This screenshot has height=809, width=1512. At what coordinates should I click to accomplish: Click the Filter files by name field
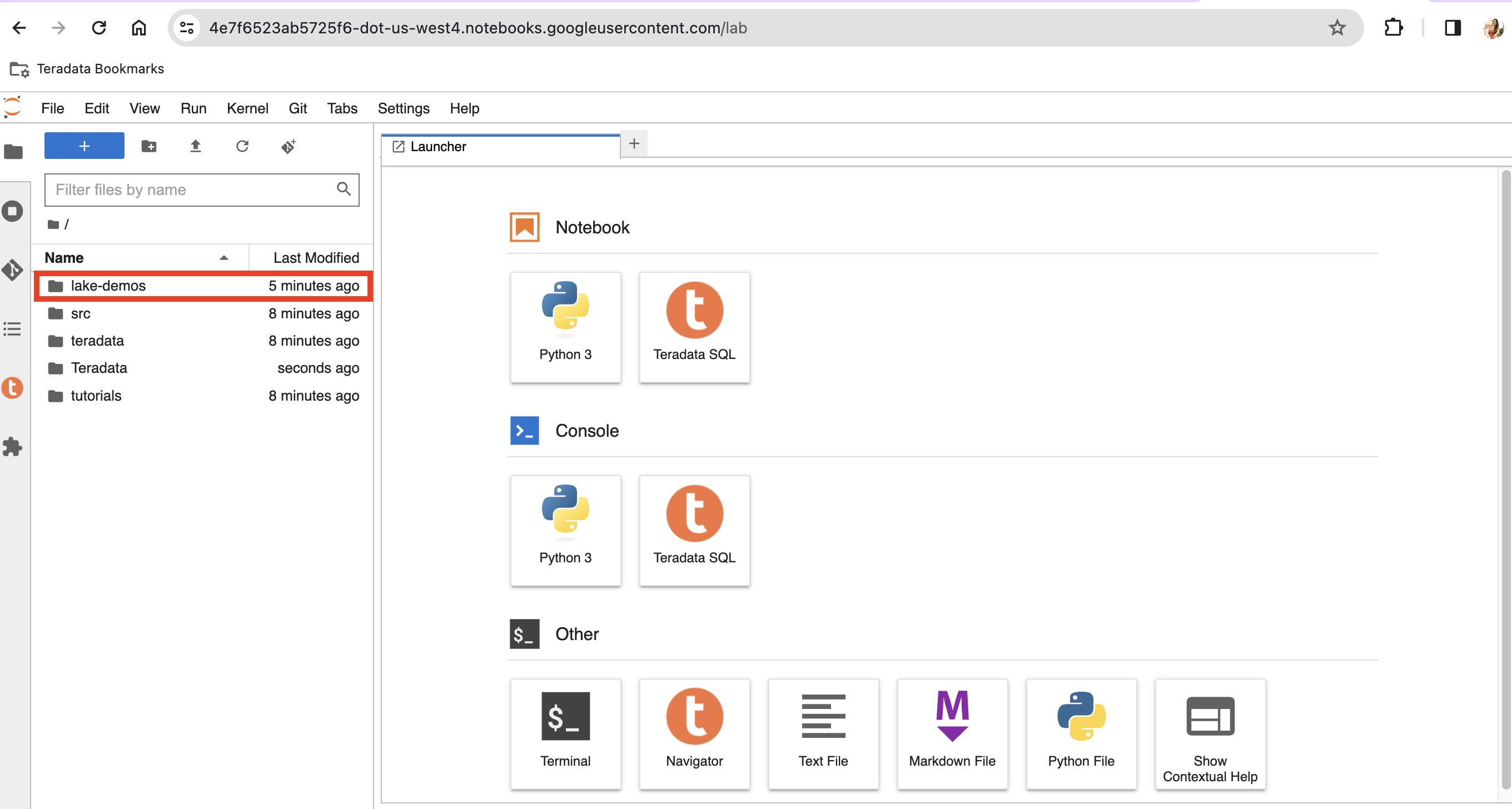(x=201, y=189)
